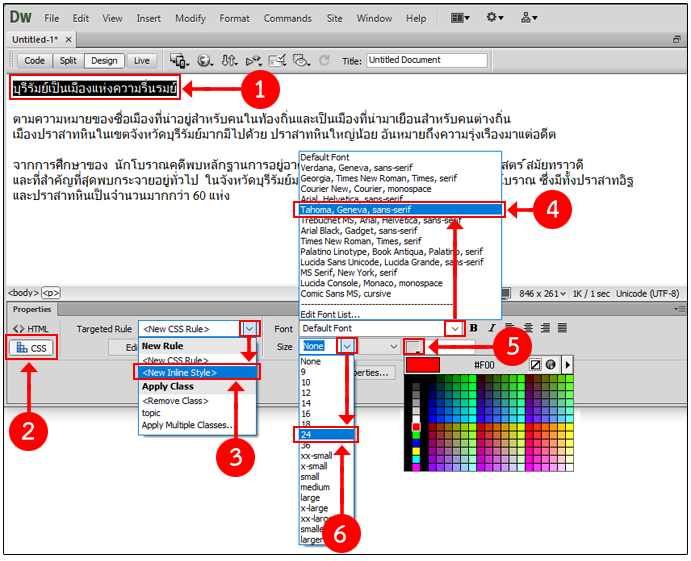Expand the Font dropdown arrow

455,328
